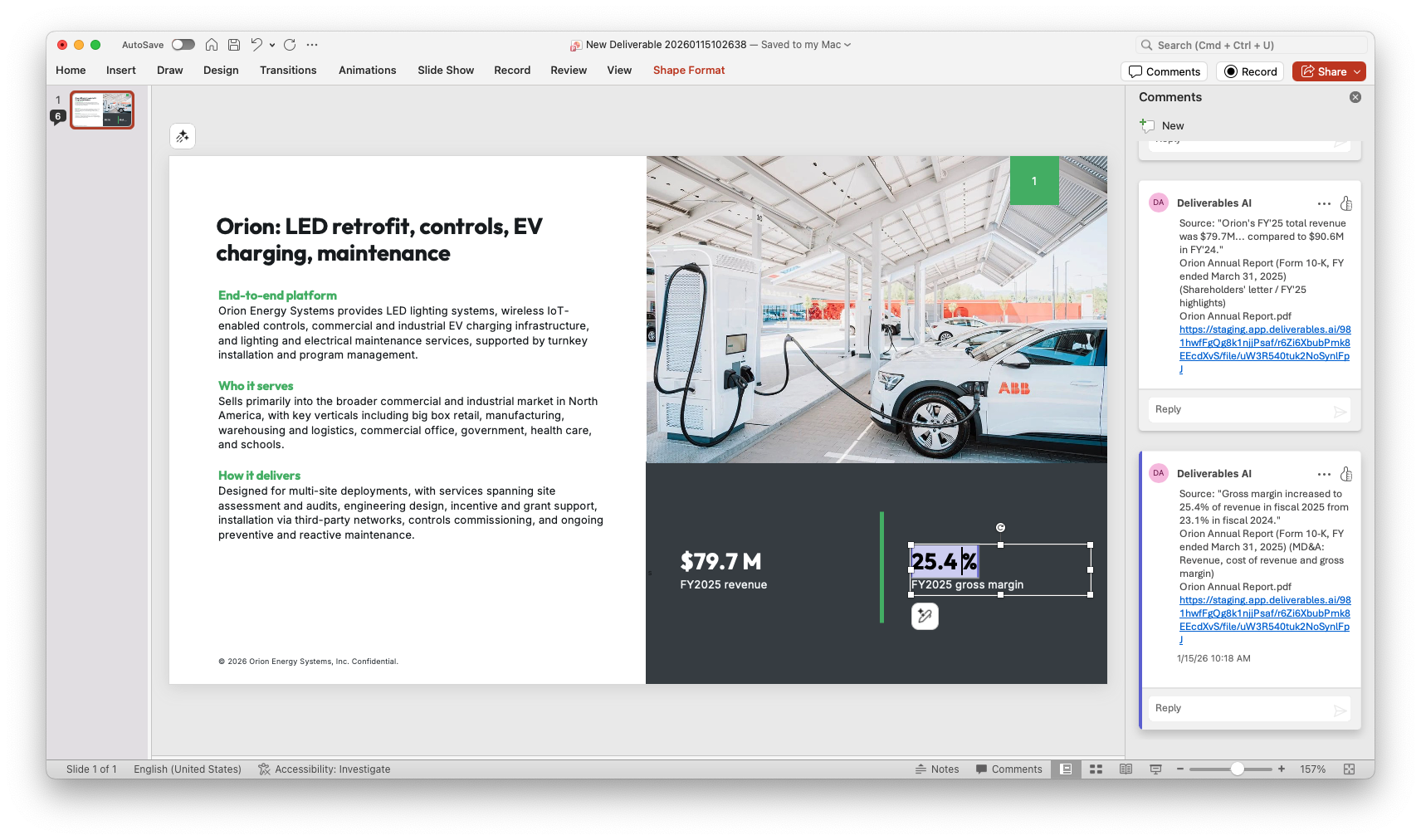The height and width of the screenshot is (840, 1421).
Task: Like the gross margin comment
Action: [1346, 474]
